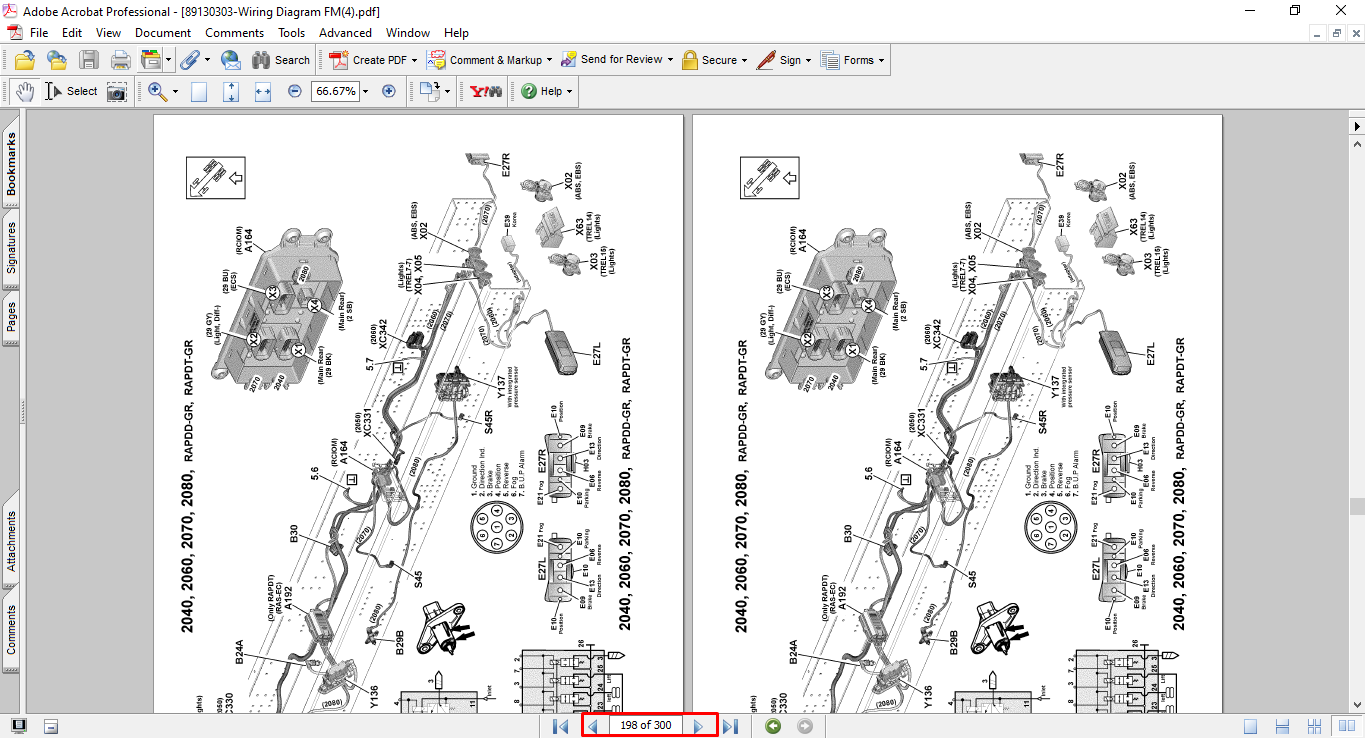
Task: Click the Search button
Action: point(281,60)
